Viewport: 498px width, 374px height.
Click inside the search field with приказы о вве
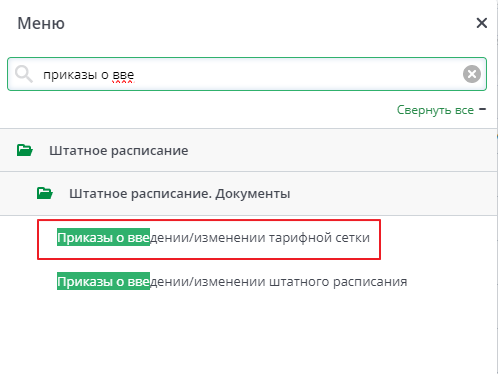(x=247, y=74)
